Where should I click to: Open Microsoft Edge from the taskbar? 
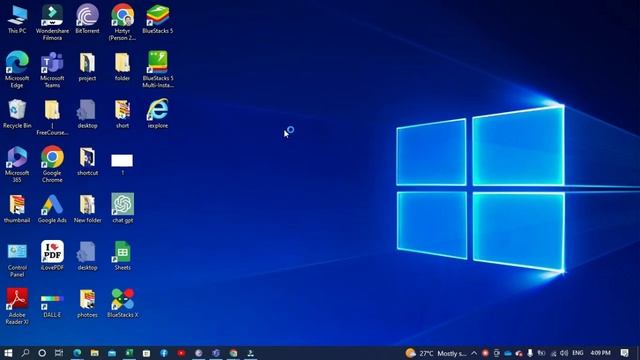[x=77, y=353]
